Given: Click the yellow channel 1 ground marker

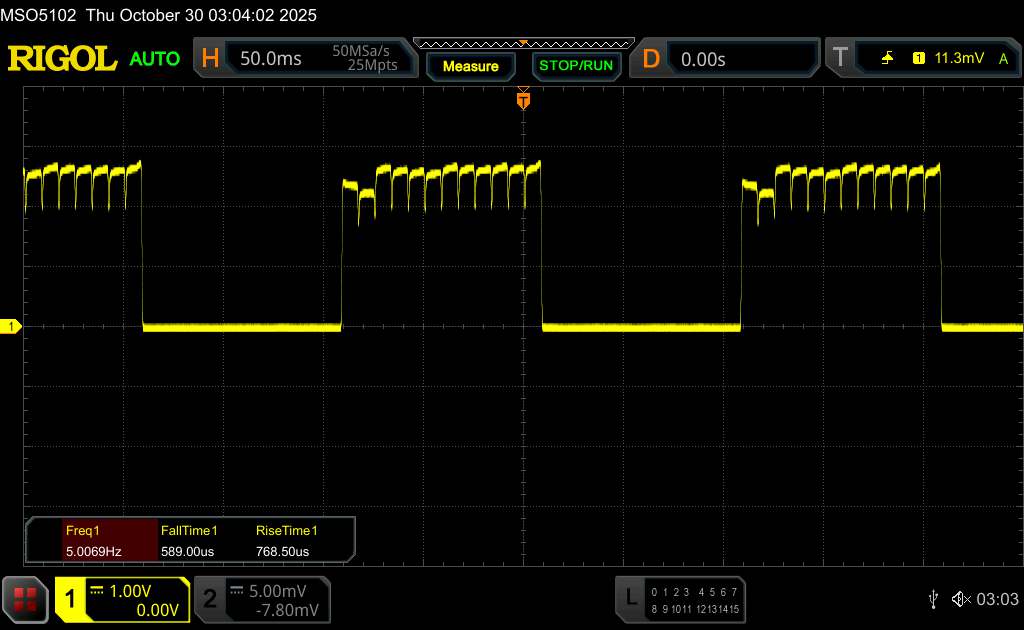Looking at the screenshot, I should pos(11,327).
